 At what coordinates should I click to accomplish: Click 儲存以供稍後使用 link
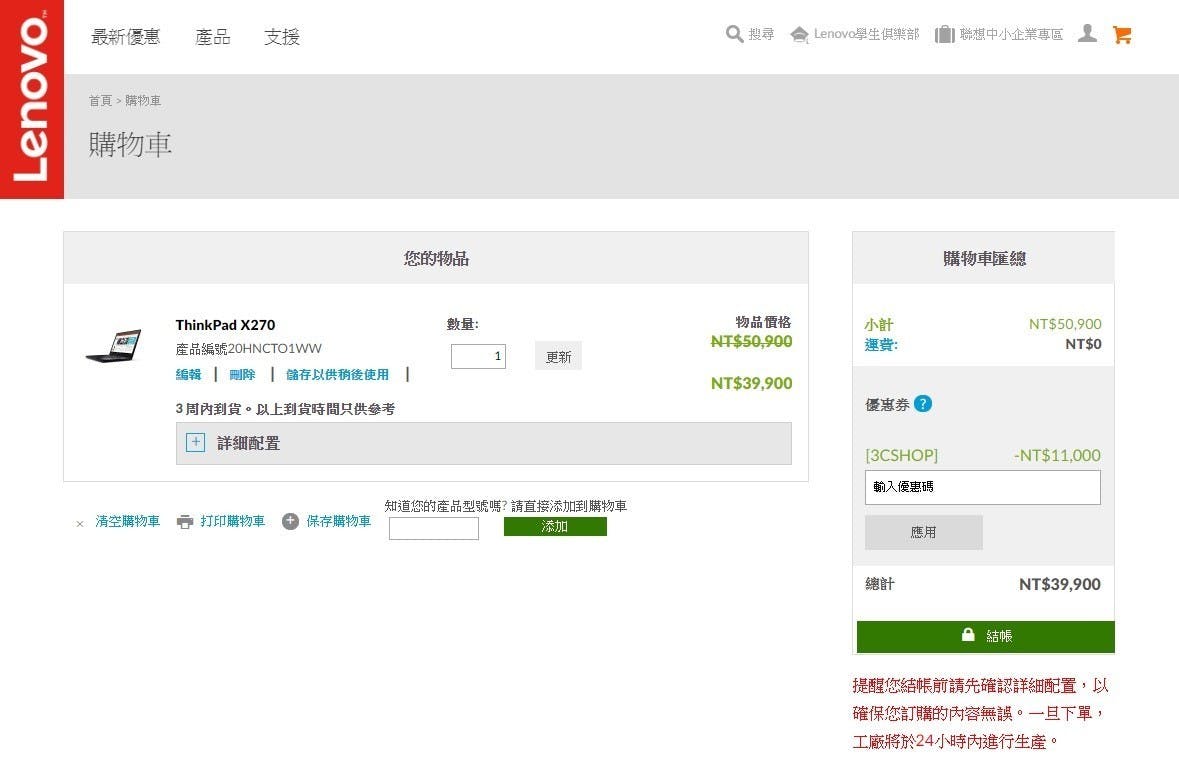coord(338,374)
